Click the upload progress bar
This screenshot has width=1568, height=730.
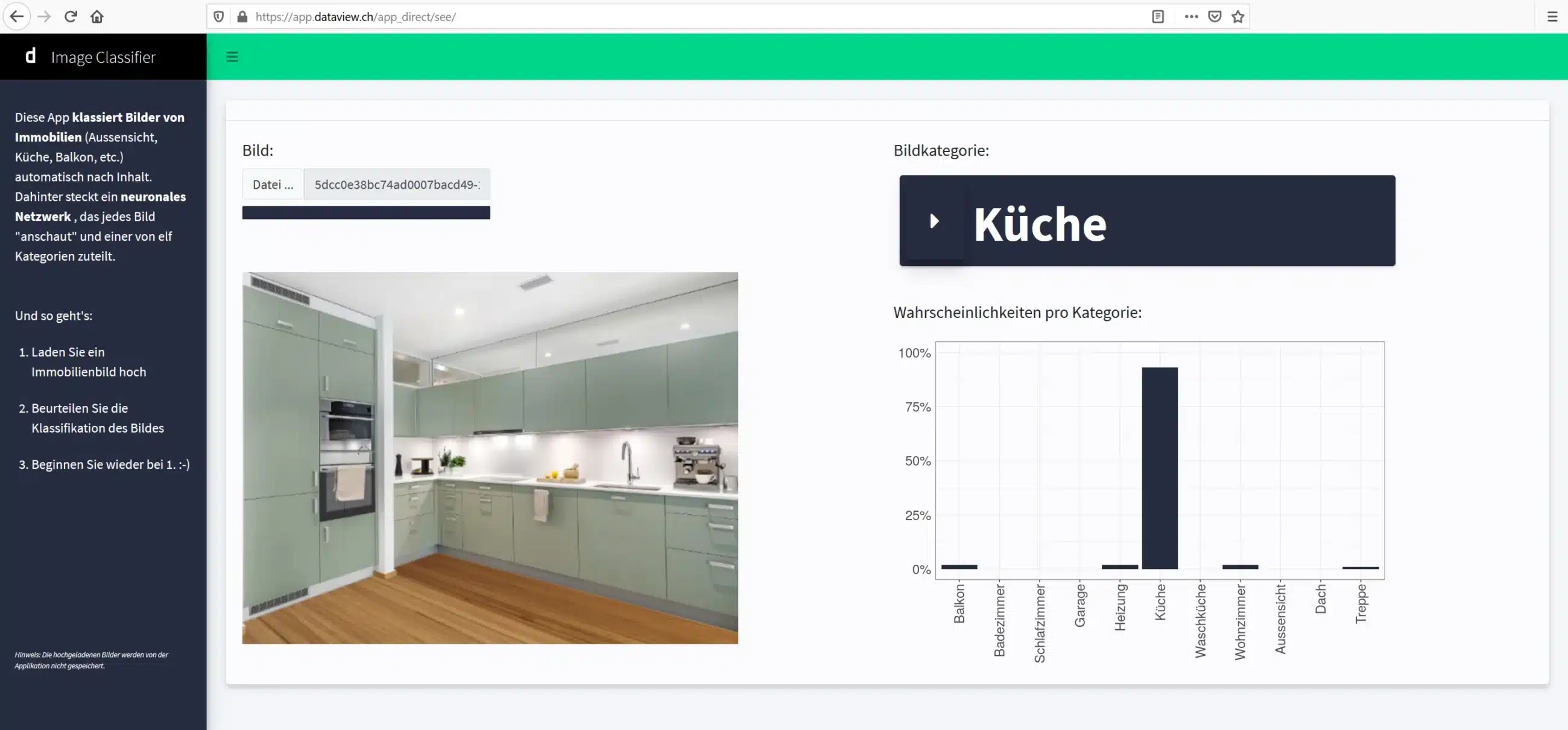(366, 212)
